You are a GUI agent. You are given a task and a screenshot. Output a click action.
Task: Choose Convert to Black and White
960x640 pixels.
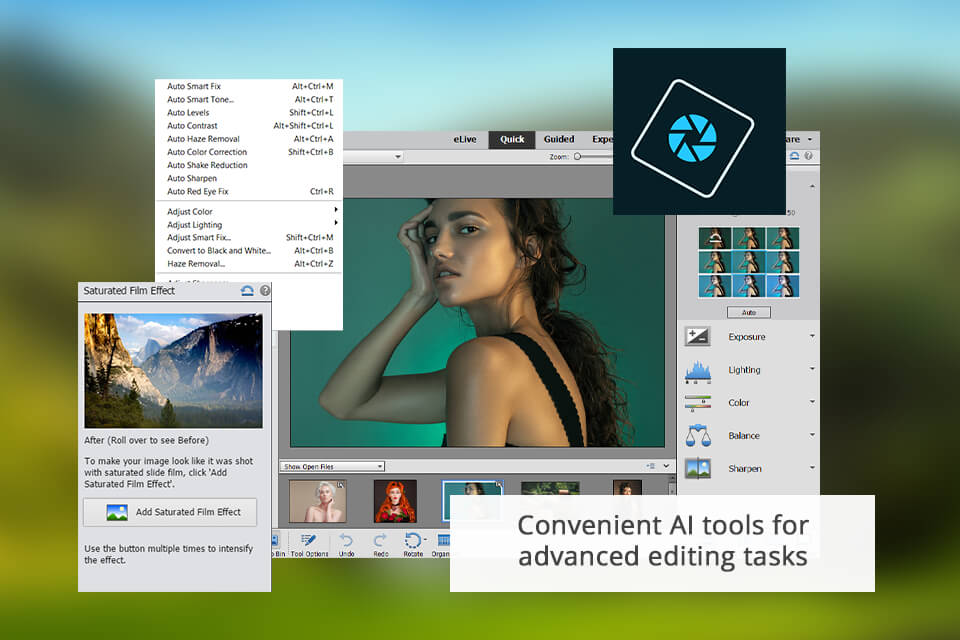click(250, 250)
